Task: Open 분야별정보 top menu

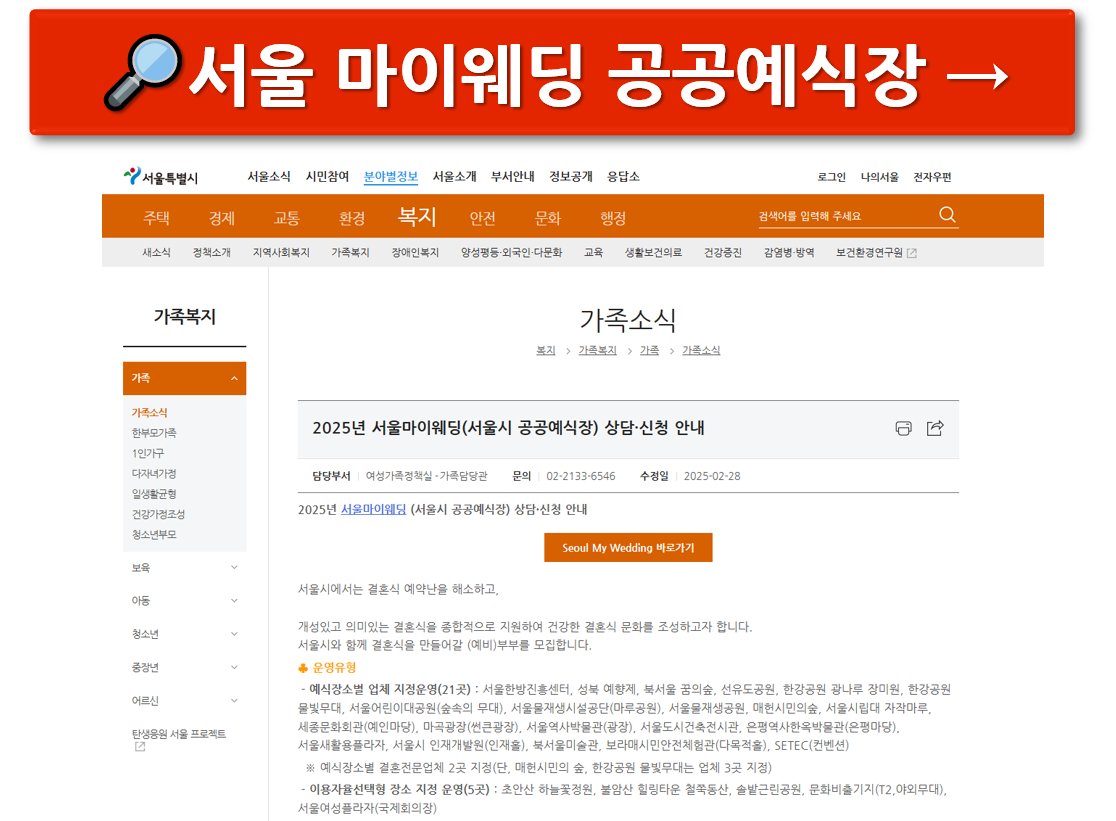Action: (x=391, y=176)
